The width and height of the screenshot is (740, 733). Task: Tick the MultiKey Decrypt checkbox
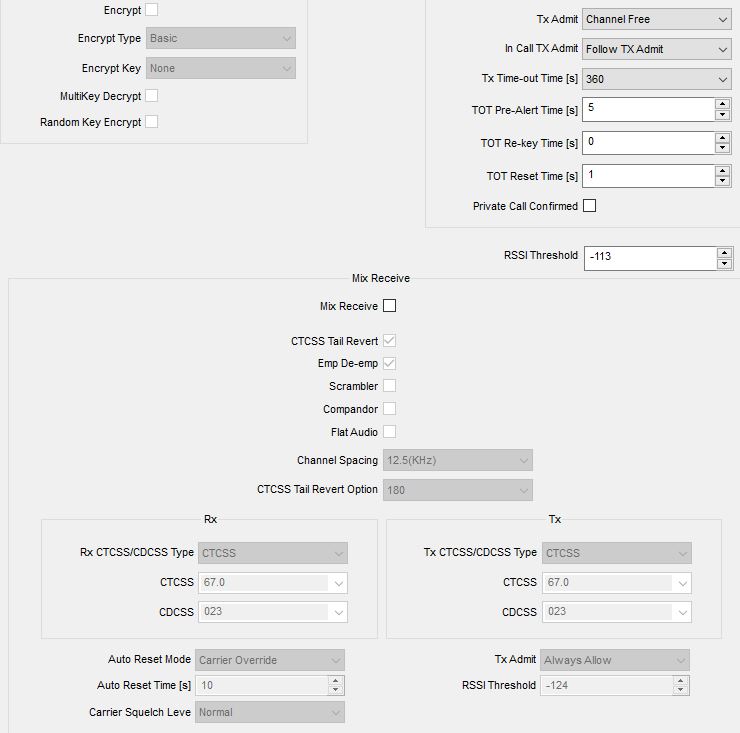[151, 96]
